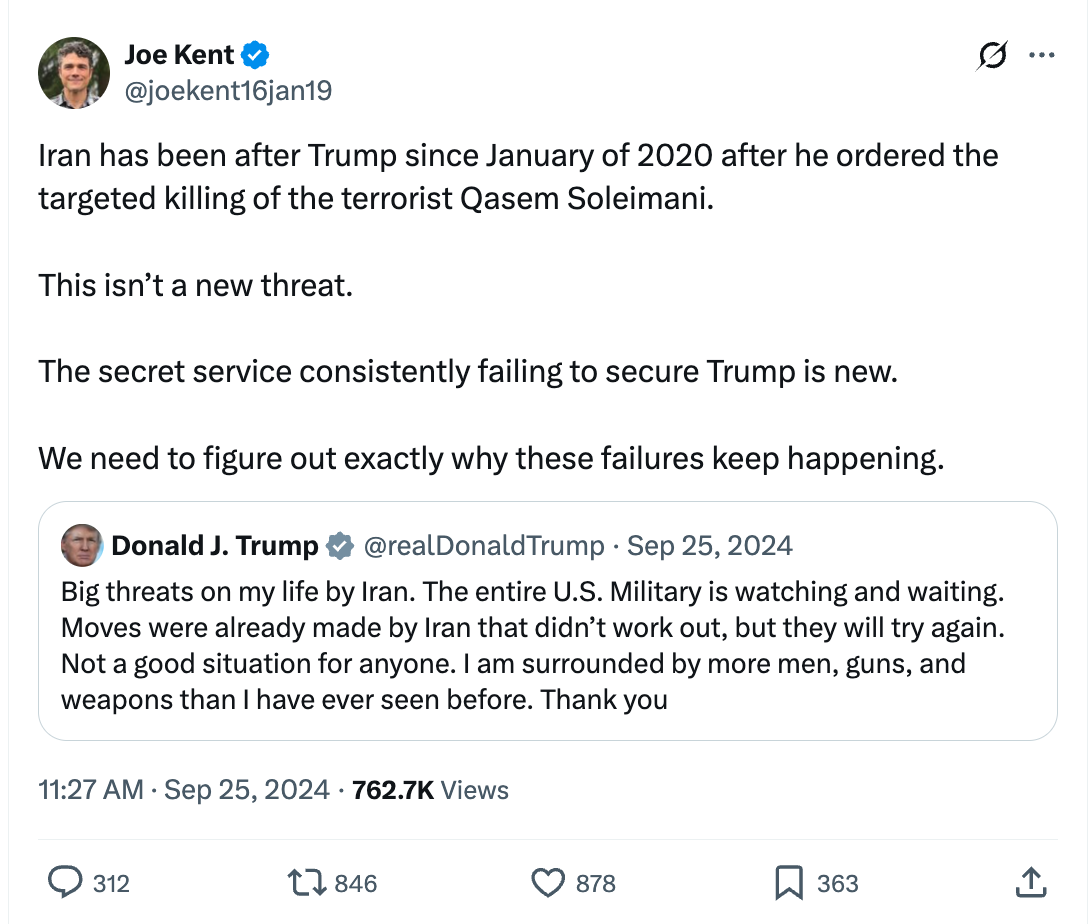The width and height of the screenshot is (1088, 924).
Task: Click the 11:27 AM · Sep 25, 2024 timestamp
Action: tap(184, 790)
